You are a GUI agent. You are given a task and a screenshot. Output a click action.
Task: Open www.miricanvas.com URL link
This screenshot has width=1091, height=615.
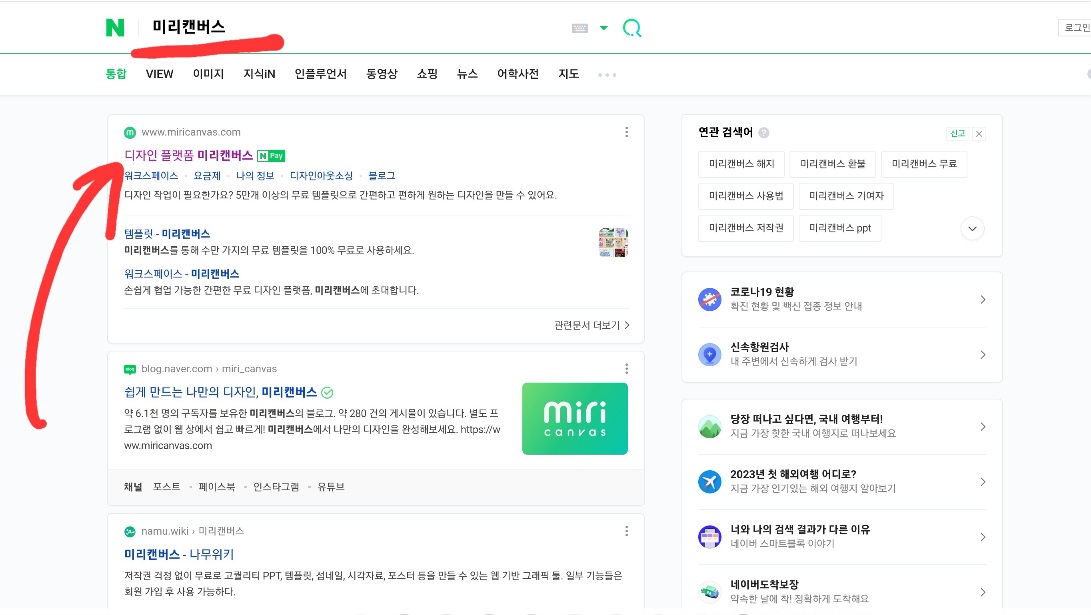point(191,132)
